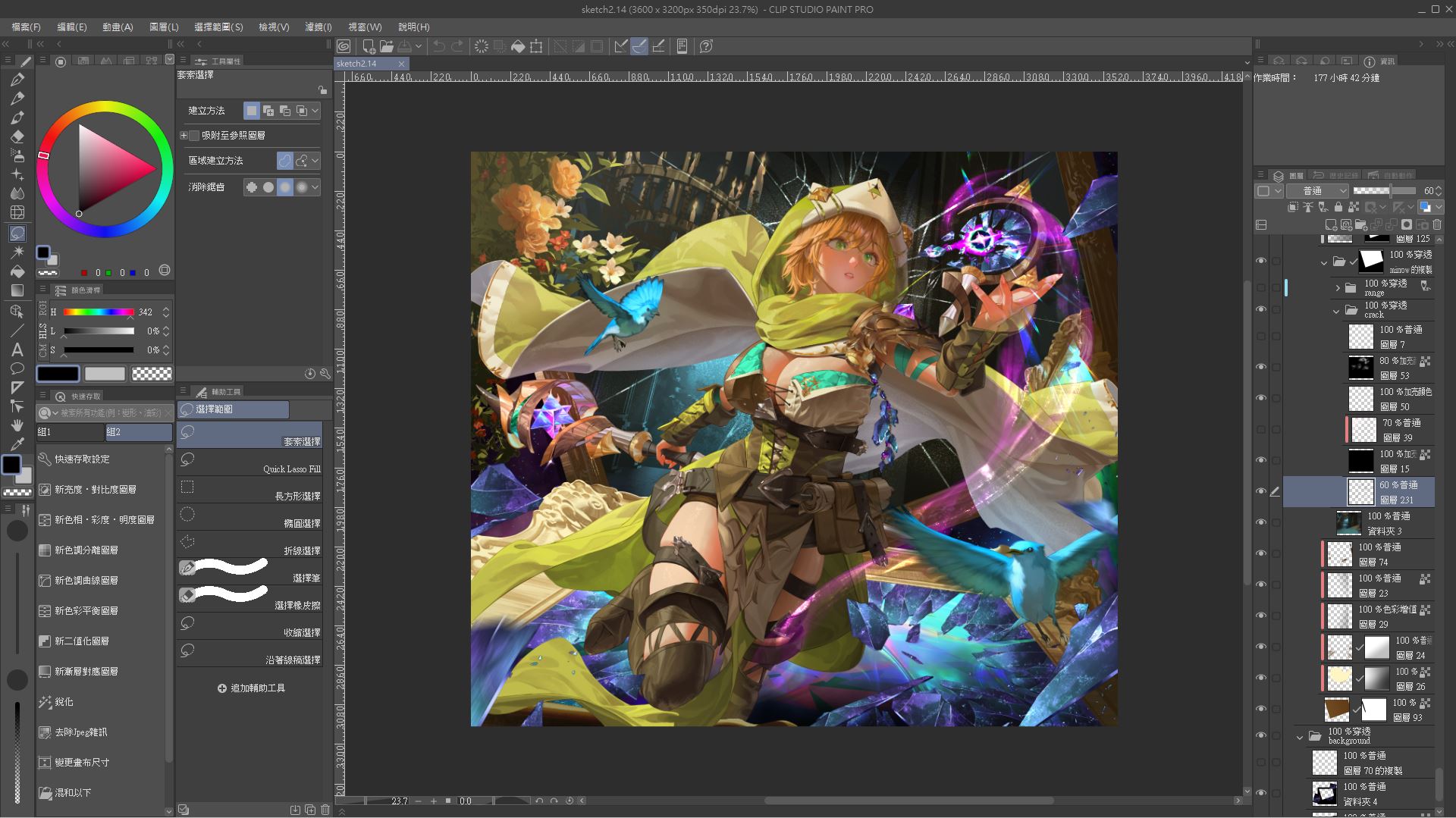Image resolution: width=1456 pixels, height=818 pixels.
Task: Show the range folder visibility box
Action: tap(1261, 288)
